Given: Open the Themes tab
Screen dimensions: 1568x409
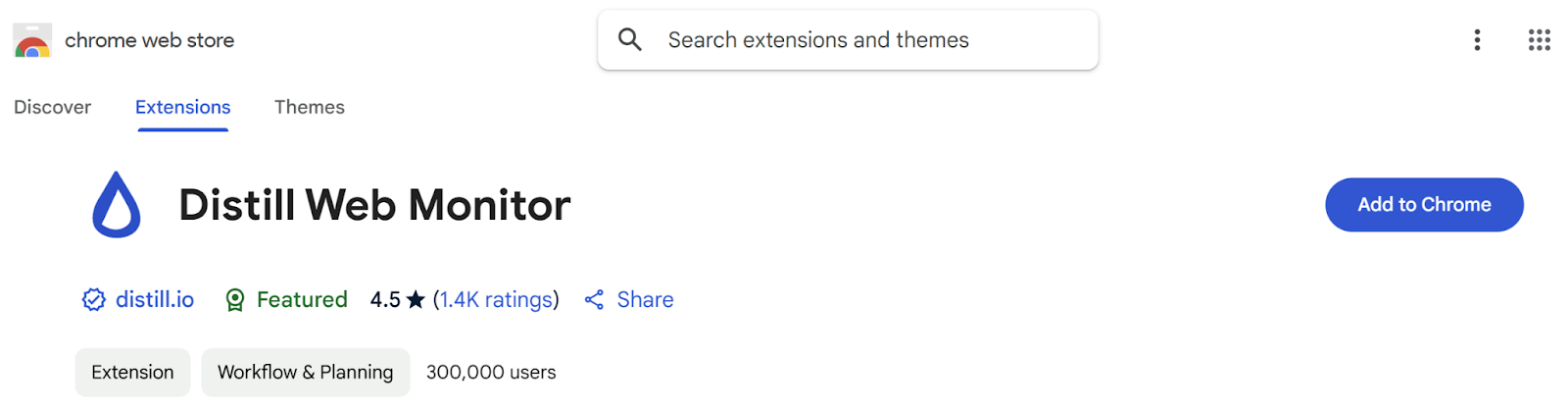Looking at the screenshot, I should click(310, 107).
